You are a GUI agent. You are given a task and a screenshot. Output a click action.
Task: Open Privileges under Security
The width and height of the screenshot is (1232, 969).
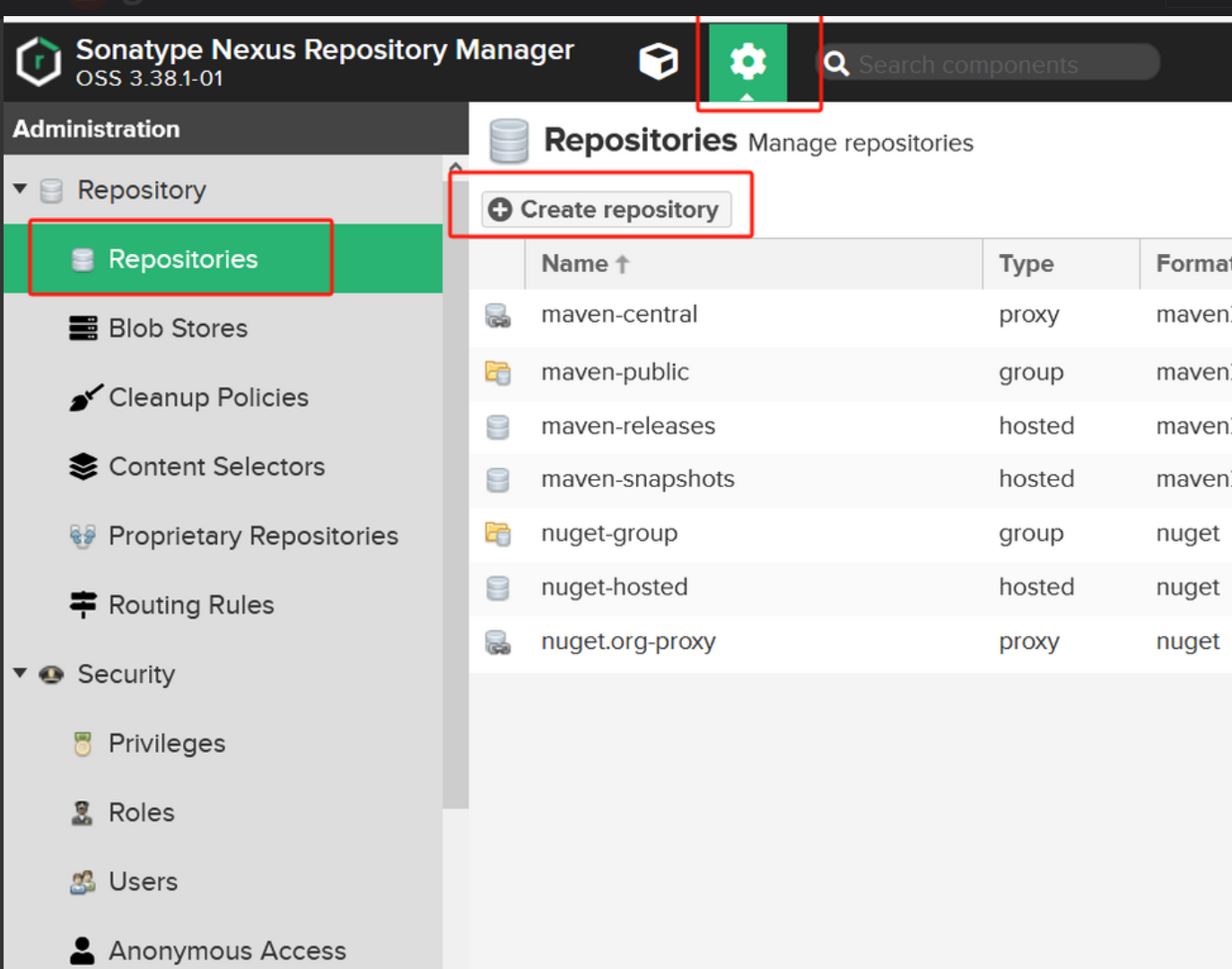click(167, 743)
